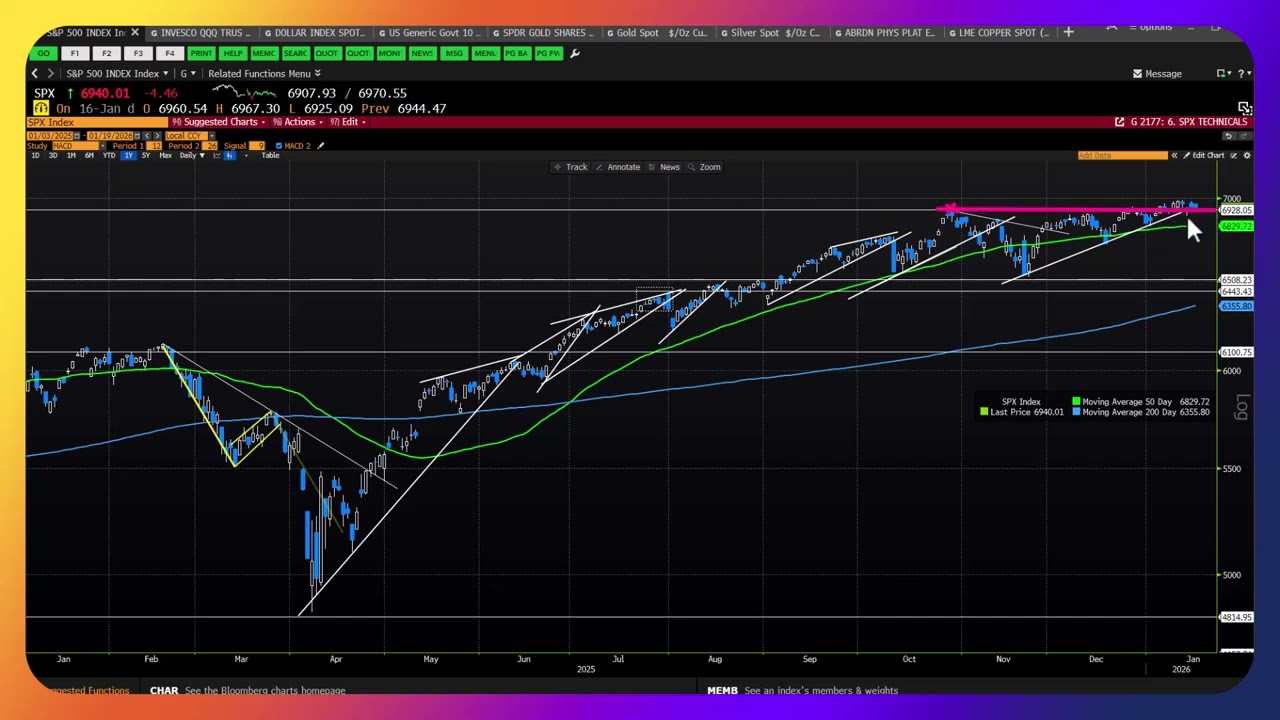Click the Annotate tool
This screenshot has height=720, width=1280.
(617, 167)
